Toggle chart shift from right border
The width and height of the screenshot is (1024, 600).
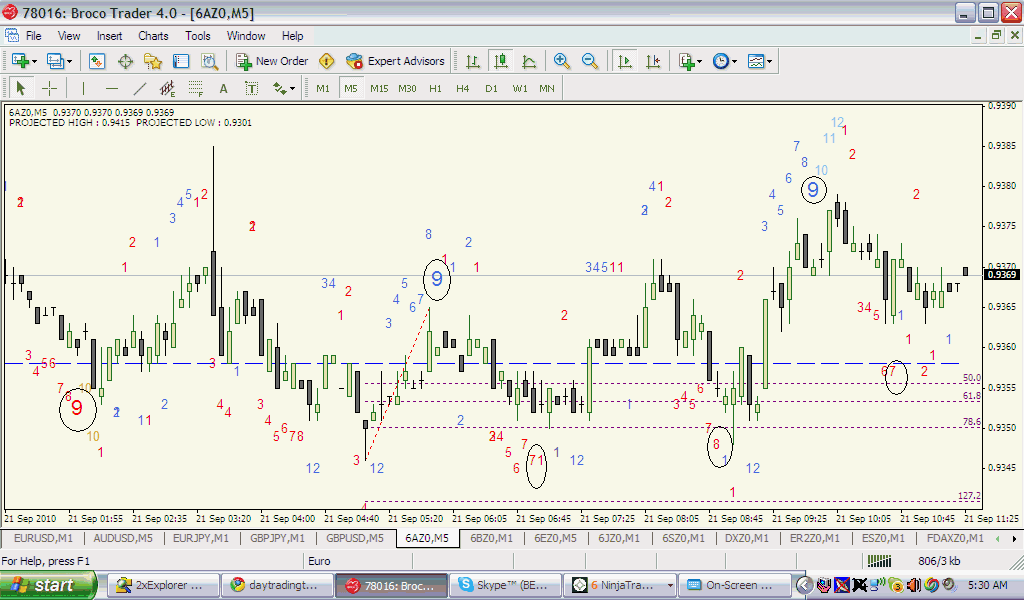coord(653,61)
